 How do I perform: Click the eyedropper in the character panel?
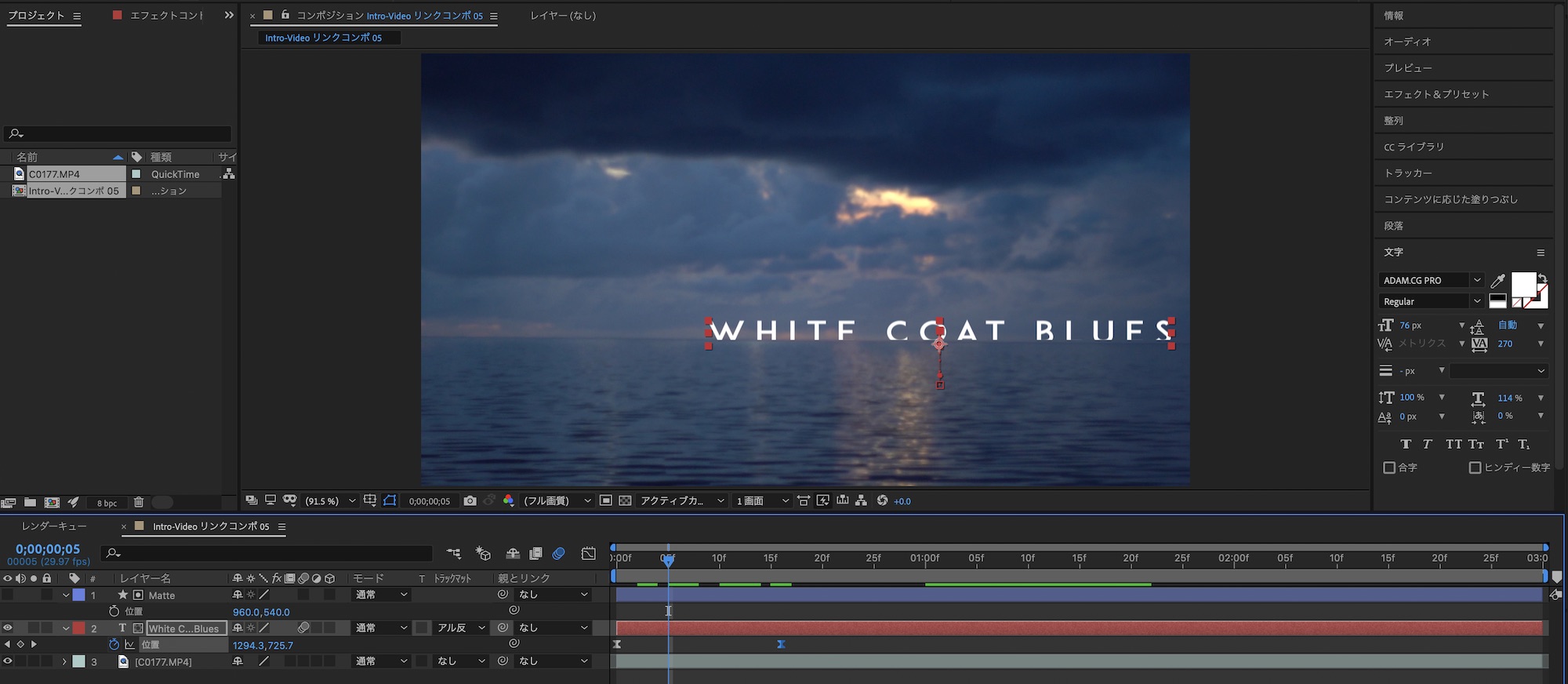point(1497,281)
